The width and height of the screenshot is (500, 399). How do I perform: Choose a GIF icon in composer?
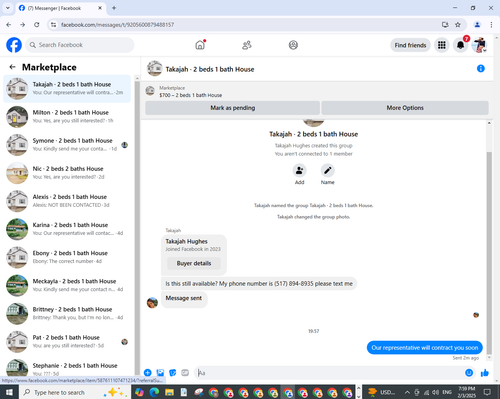tap(185, 373)
